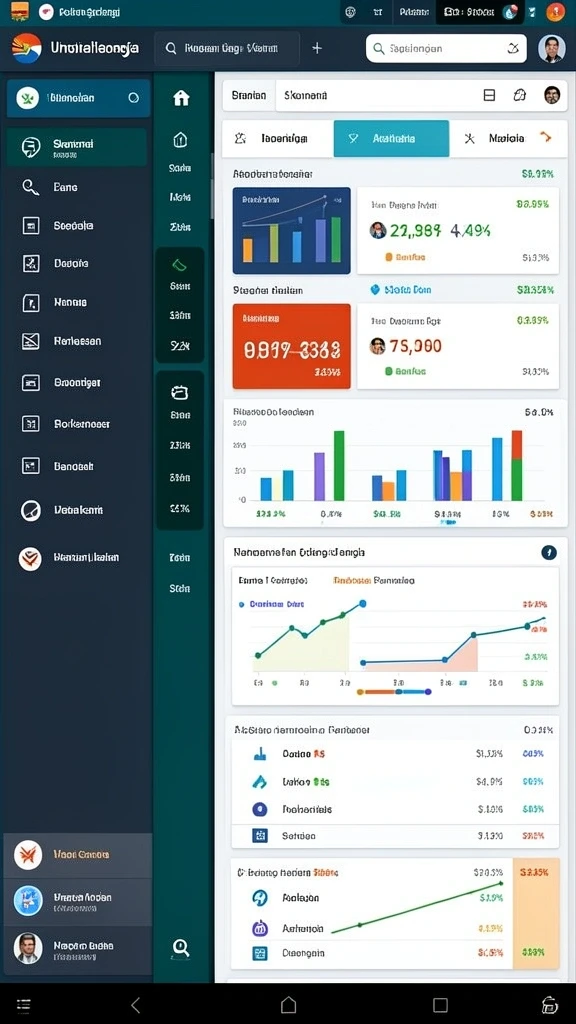Open the user avatar menu at top right
Image resolution: width=576 pixels, height=1024 pixels.
(x=552, y=48)
